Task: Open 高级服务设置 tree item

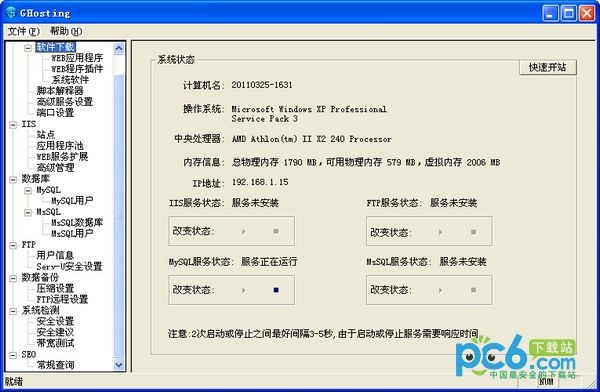Action: coord(65,102)
